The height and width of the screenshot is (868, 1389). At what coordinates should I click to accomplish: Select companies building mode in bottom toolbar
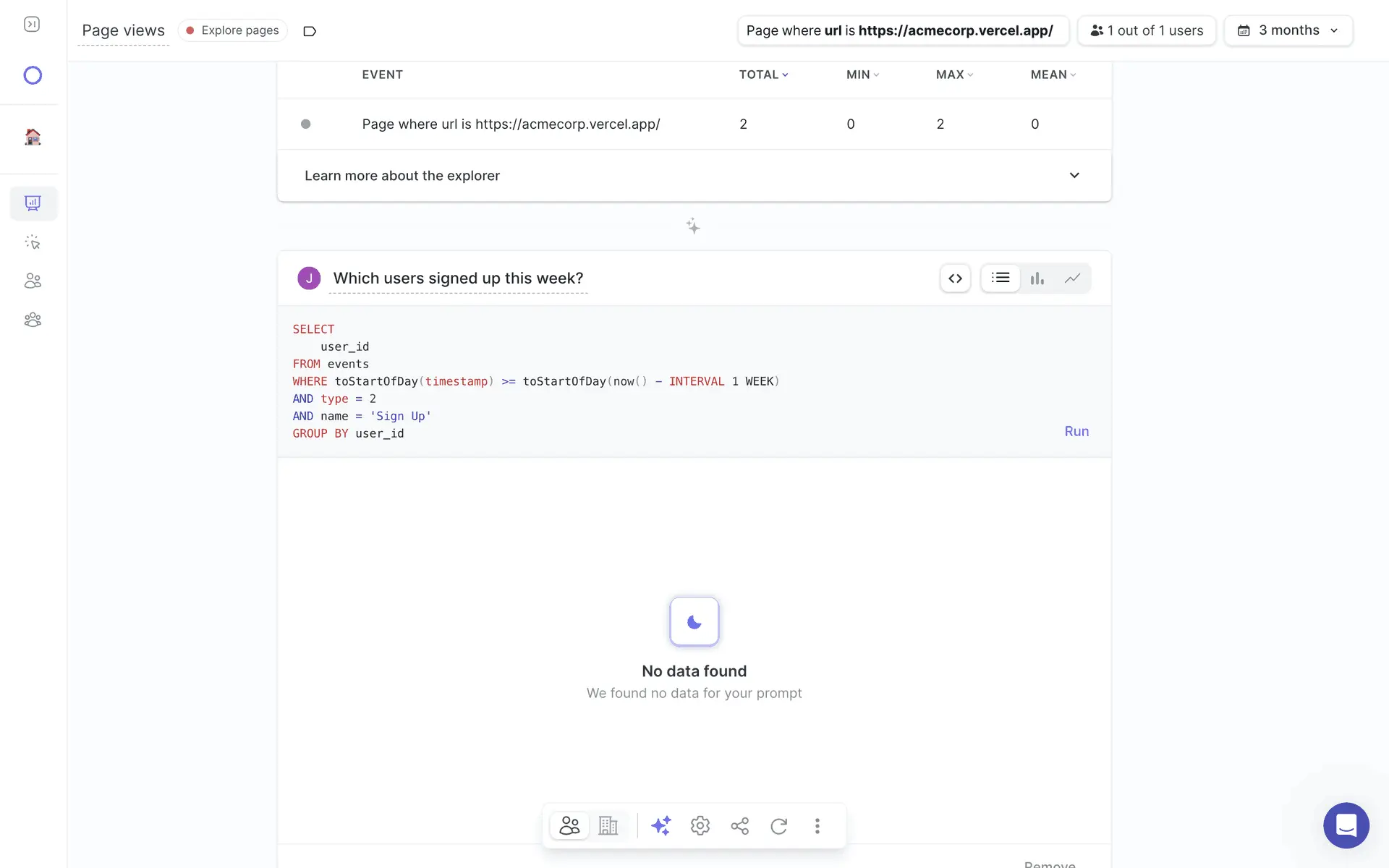[x=608, y=825]
